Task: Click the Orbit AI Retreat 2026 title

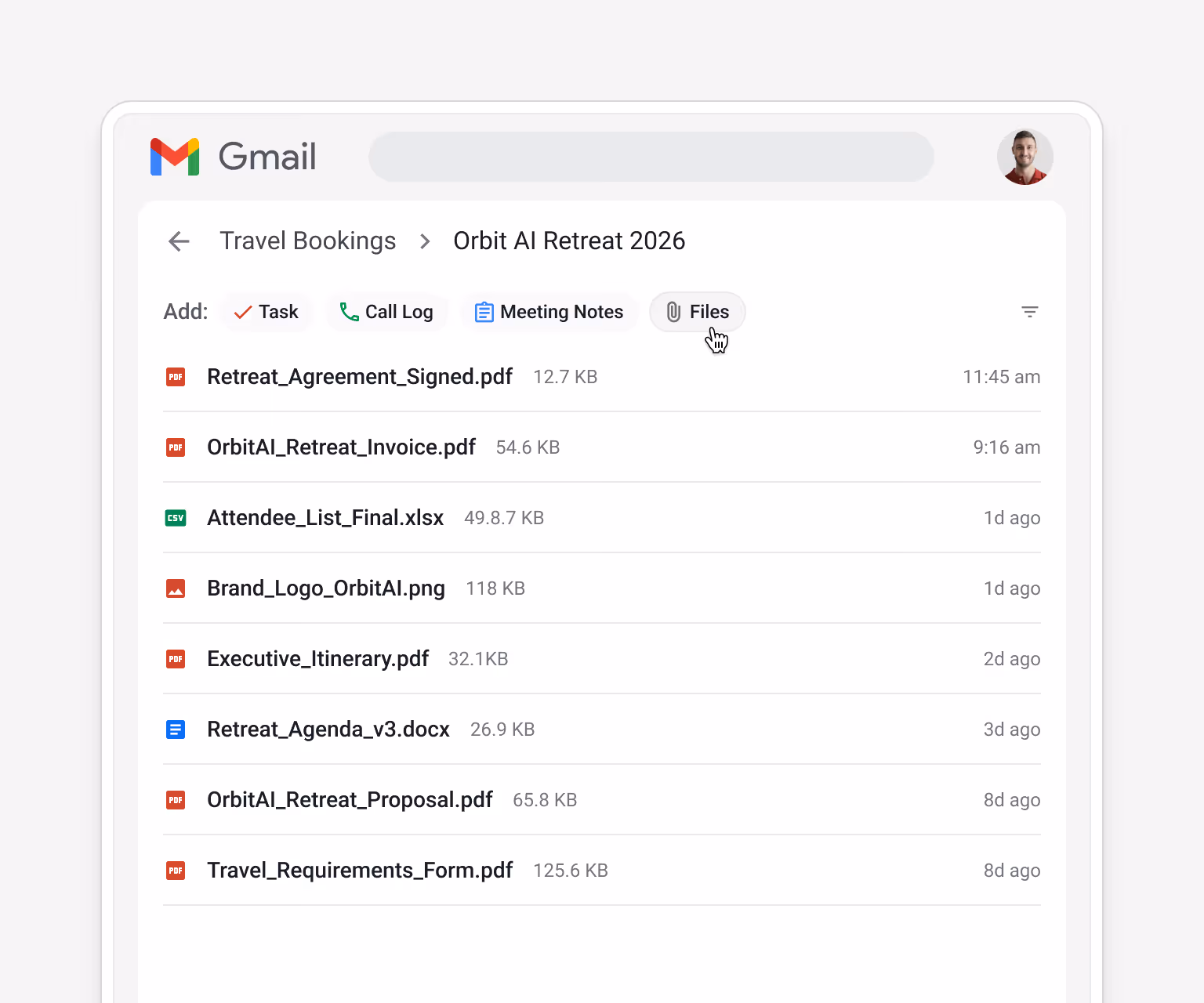Action: tap(569, 241)
